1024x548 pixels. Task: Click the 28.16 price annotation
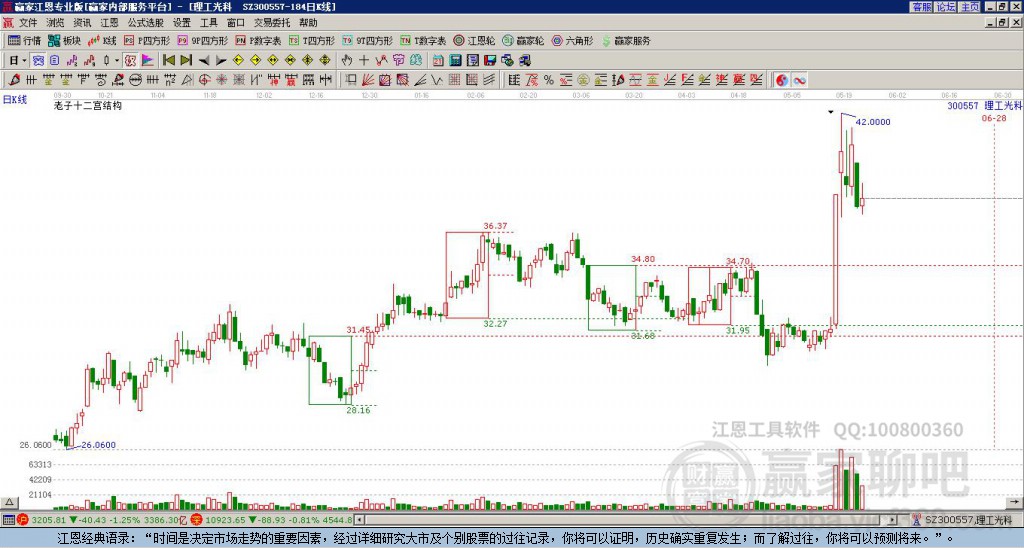pos(358,411)
